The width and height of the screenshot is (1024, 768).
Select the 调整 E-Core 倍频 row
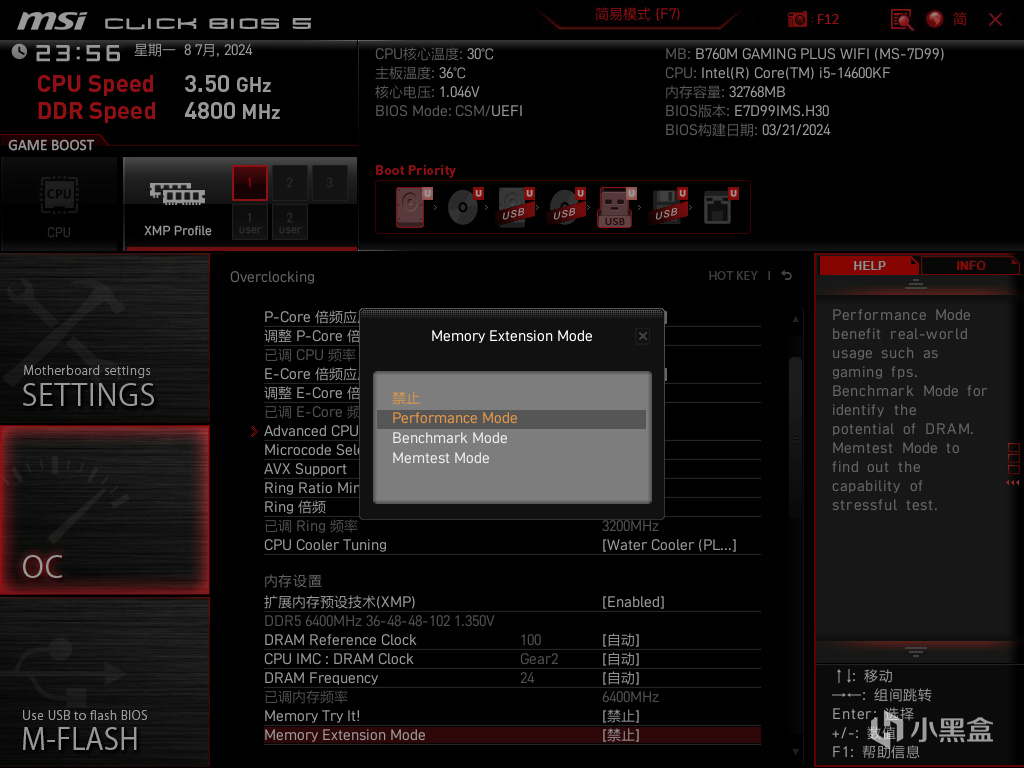pyautogui.click(x=312, y=393)
